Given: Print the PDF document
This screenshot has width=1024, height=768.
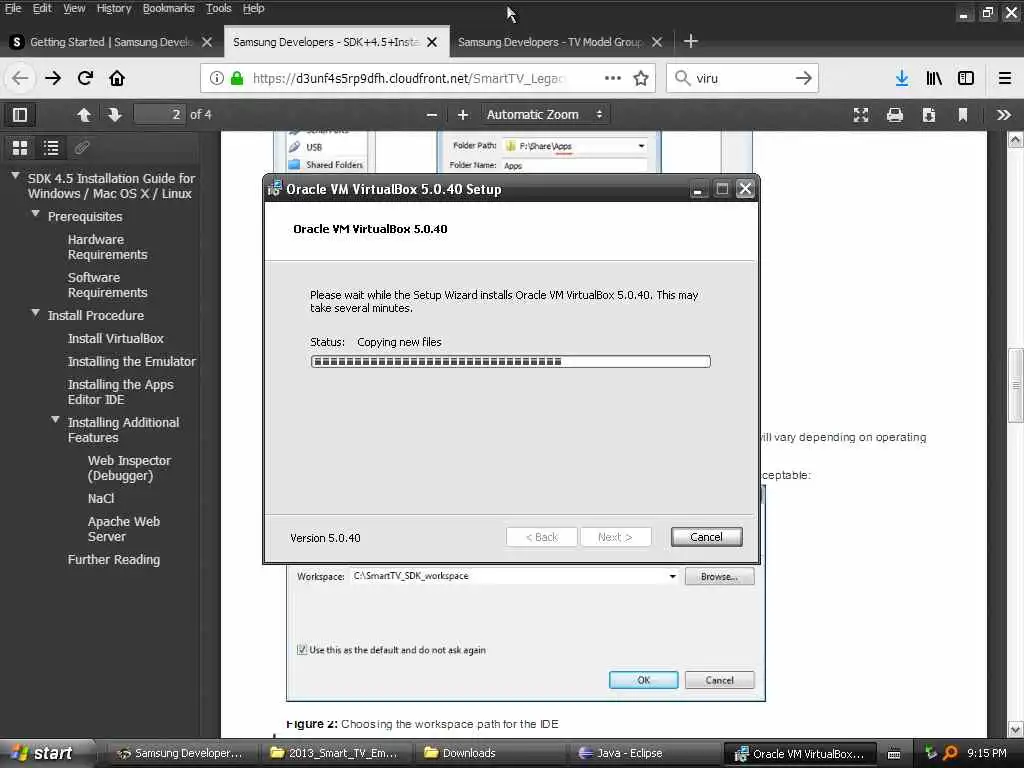Looking at the screenshot, I should tap(895, 115).
